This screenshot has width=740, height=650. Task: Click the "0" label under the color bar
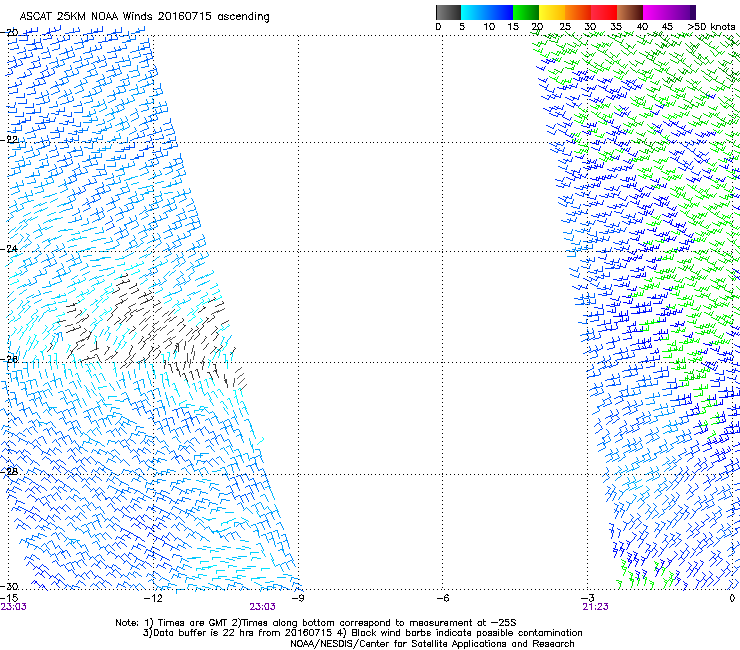(x=438, y=26)
